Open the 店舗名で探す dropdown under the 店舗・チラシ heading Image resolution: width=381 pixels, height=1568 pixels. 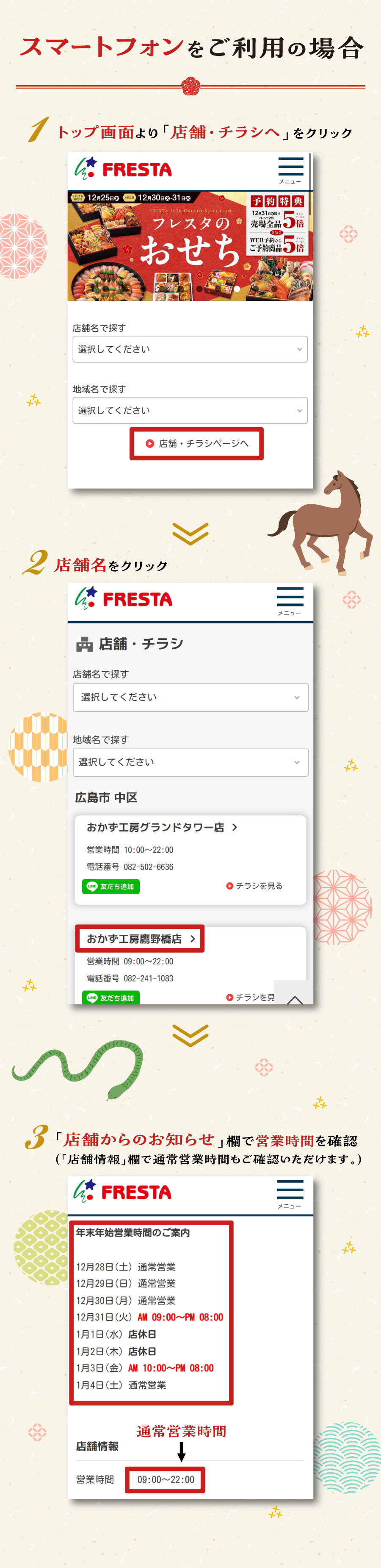tap(190, 697)
